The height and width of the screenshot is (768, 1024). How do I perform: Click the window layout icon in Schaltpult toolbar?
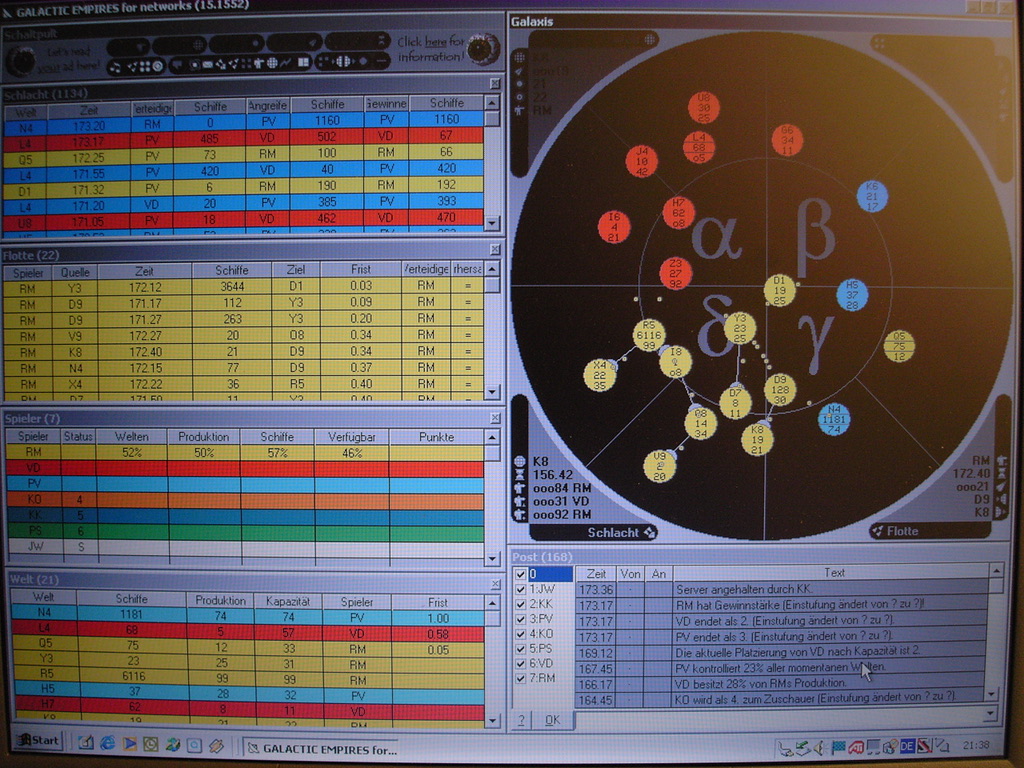point(304,62)
